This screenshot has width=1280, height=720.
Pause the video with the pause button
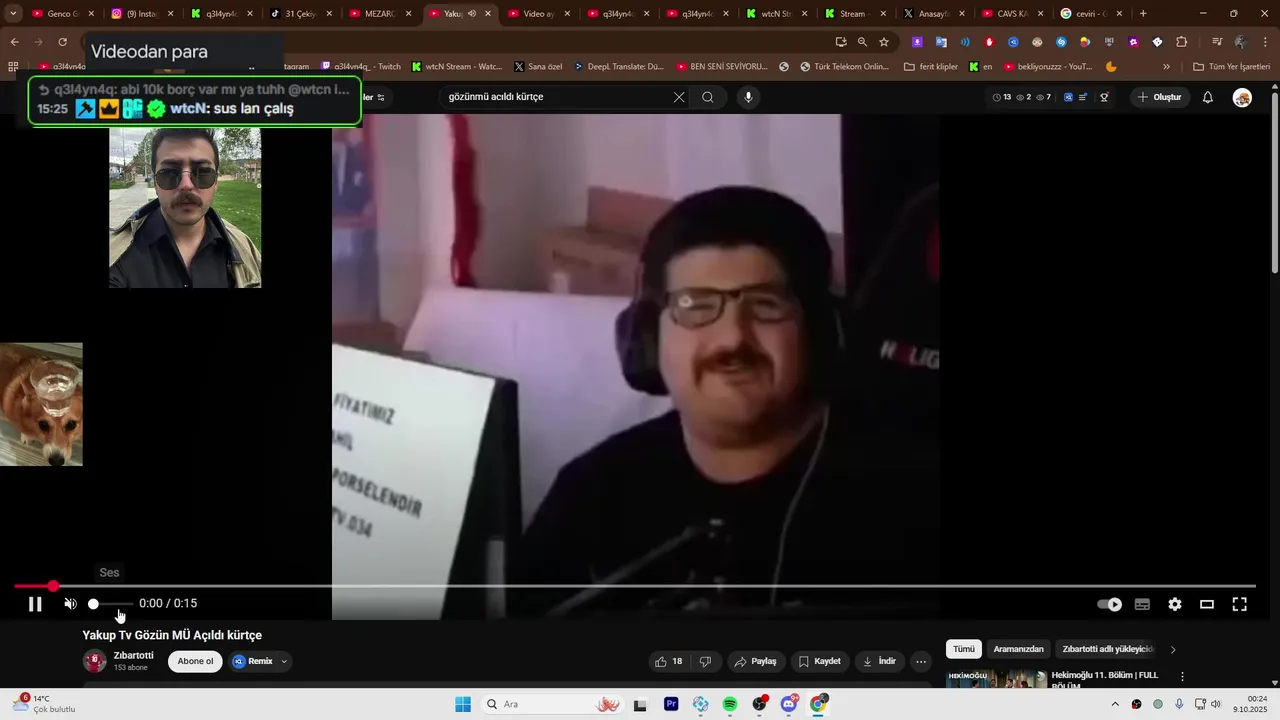pos(35,604)
